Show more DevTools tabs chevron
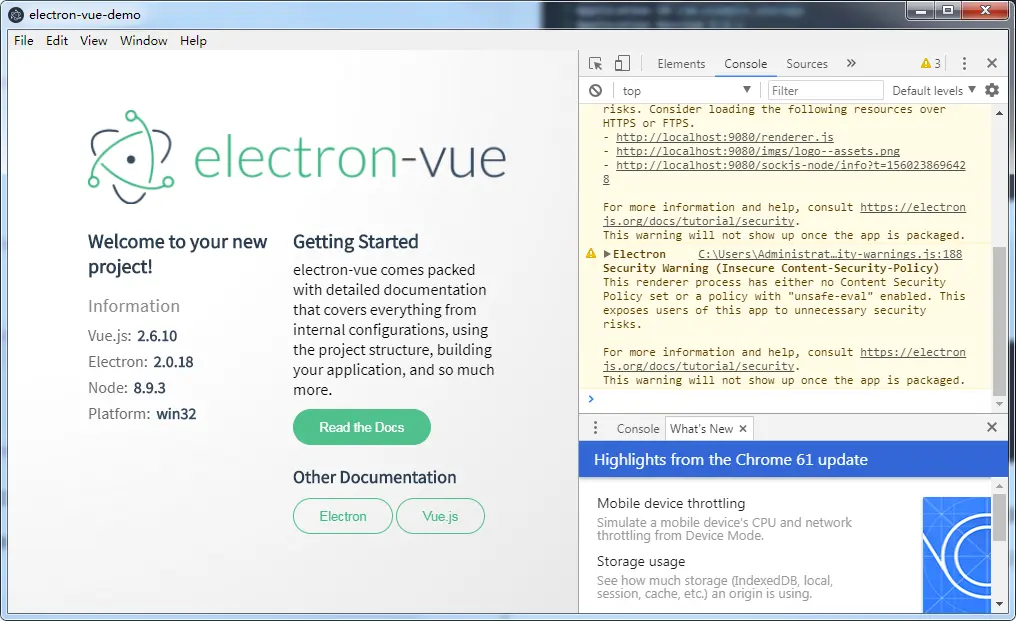Viewport: 1016px width, 621px height. [x=851, y=63]
